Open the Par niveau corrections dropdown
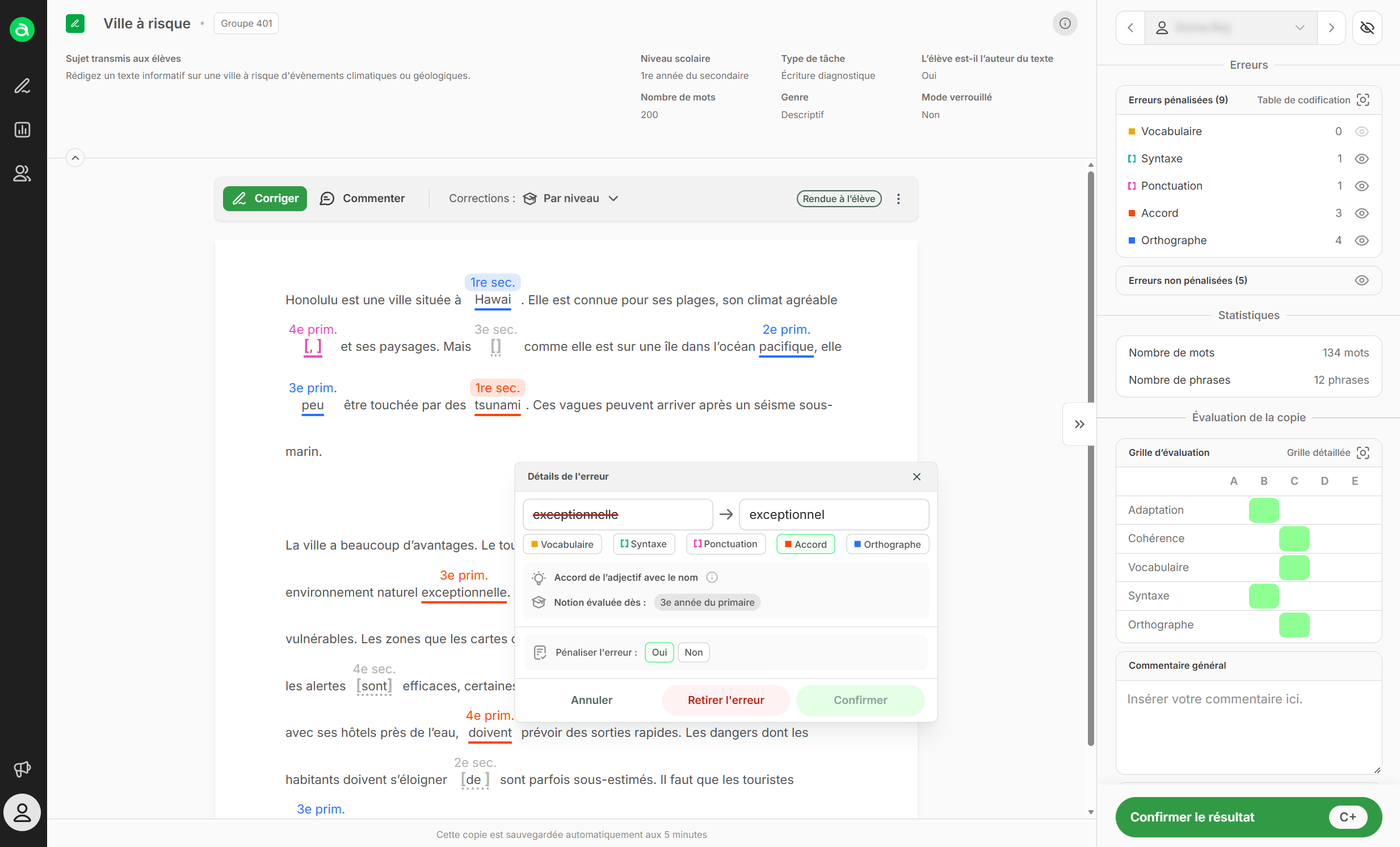 click(x=571, y=198)
